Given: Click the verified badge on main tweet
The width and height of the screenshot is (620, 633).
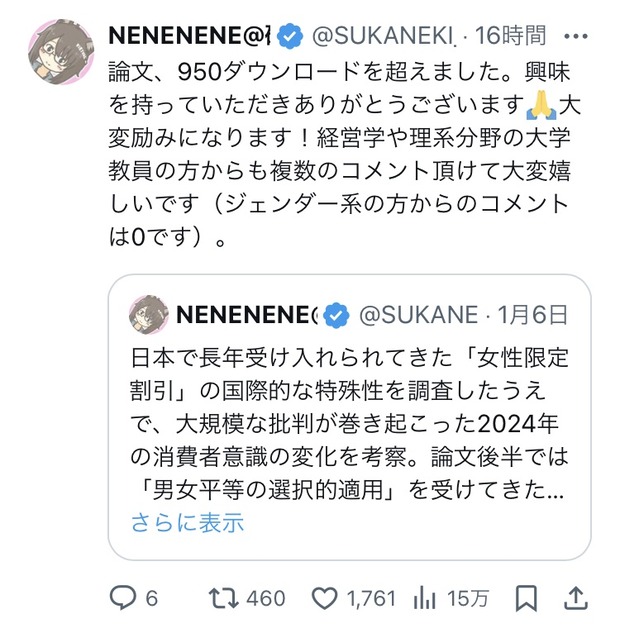Looking at the screenshot, I should click(289, 36).
